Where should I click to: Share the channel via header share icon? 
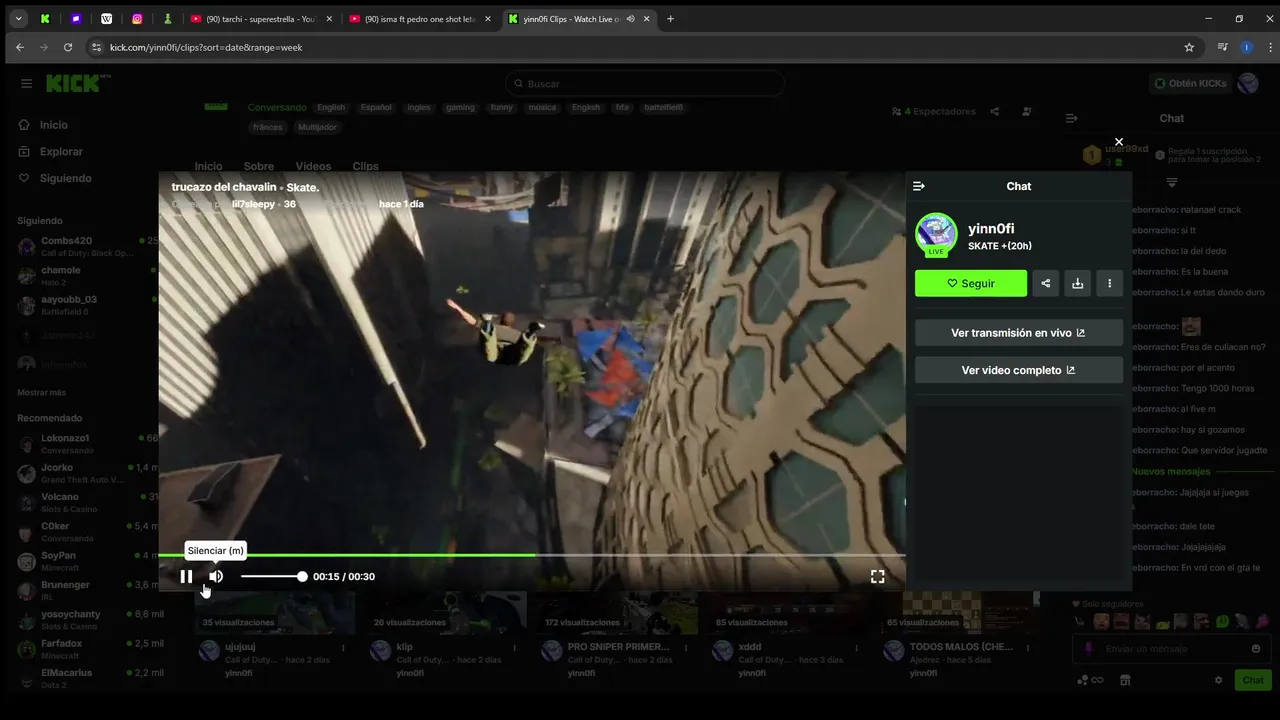pos(995,112)
